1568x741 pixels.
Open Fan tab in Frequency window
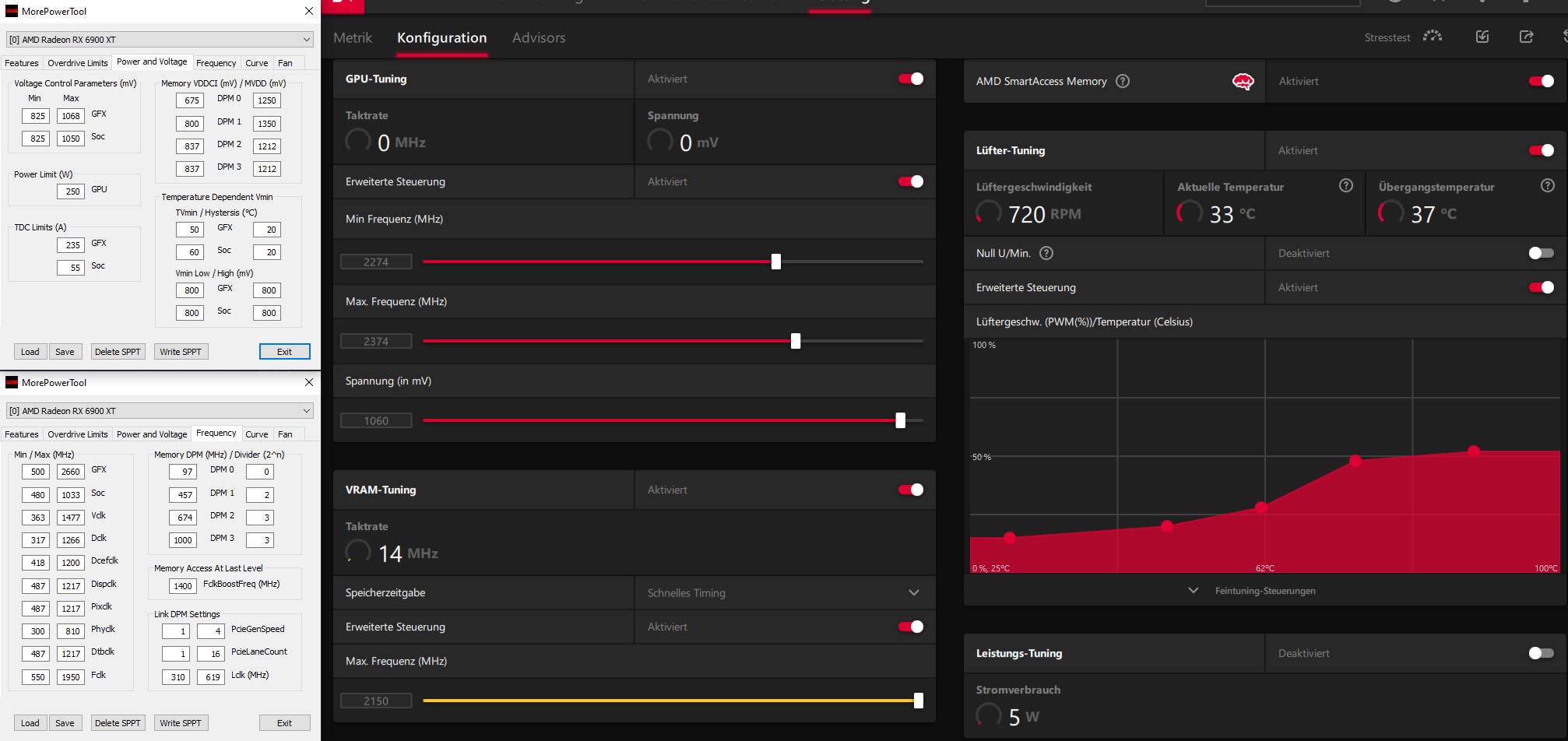(x=285, y=434)
